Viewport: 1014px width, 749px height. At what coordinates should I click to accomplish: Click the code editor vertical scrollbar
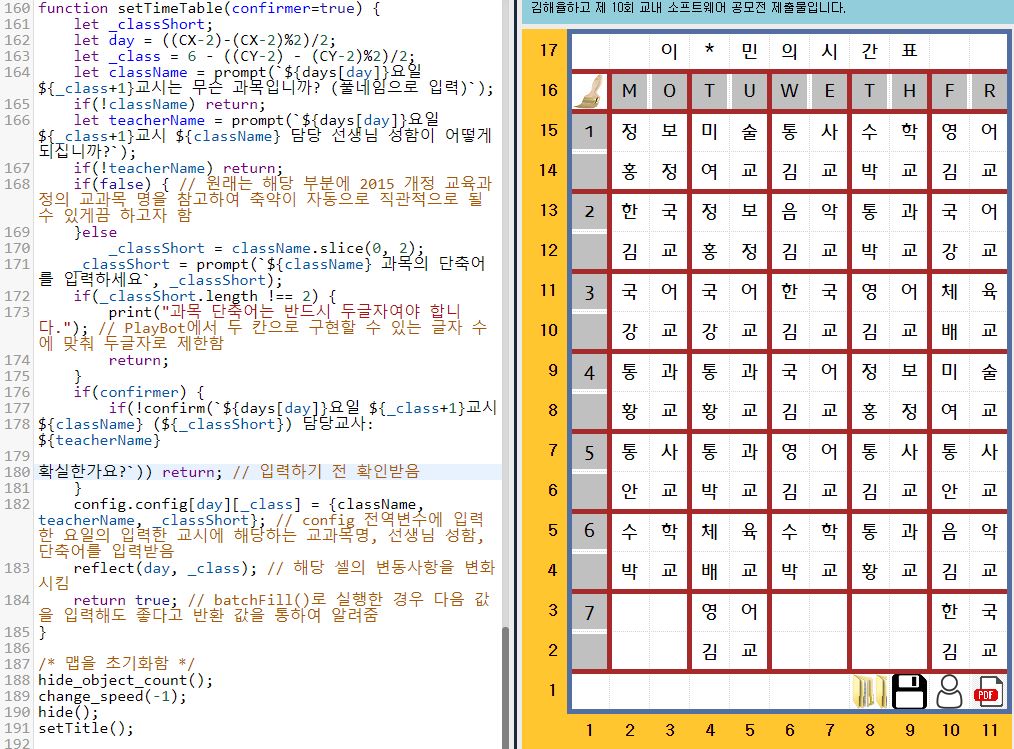click(506, 680)
